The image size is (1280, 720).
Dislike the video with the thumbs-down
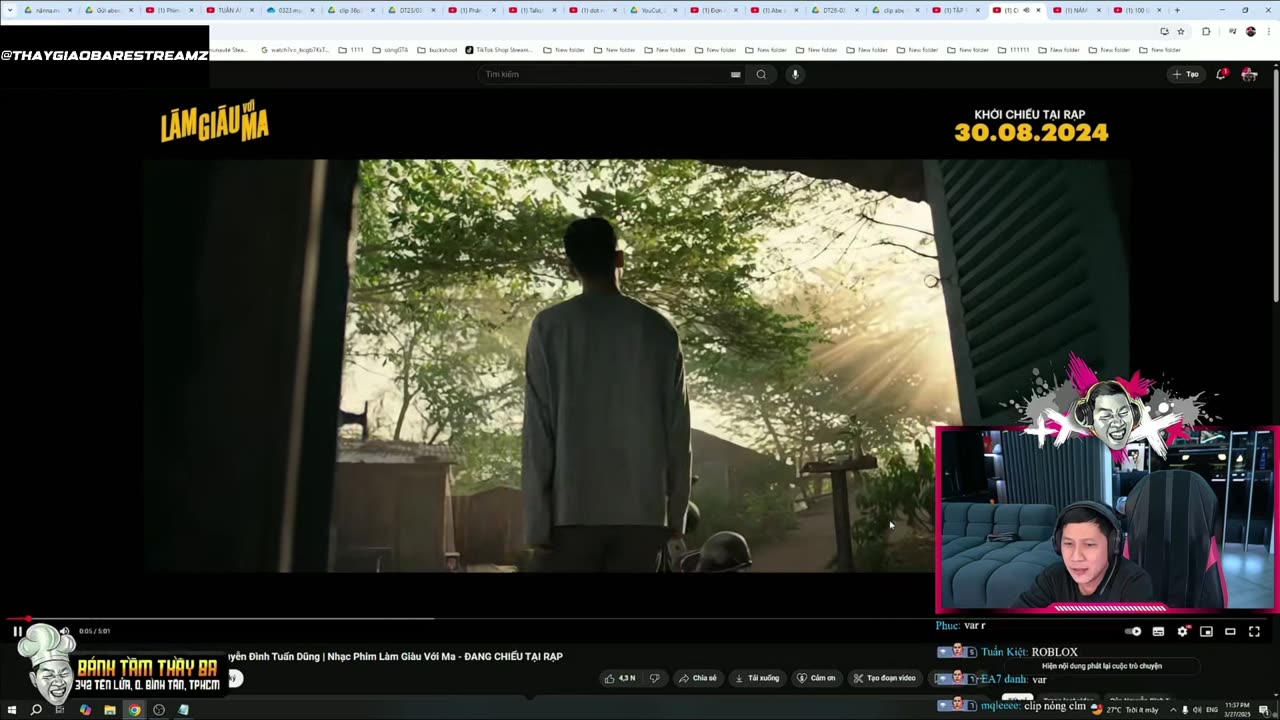point(654,678)
